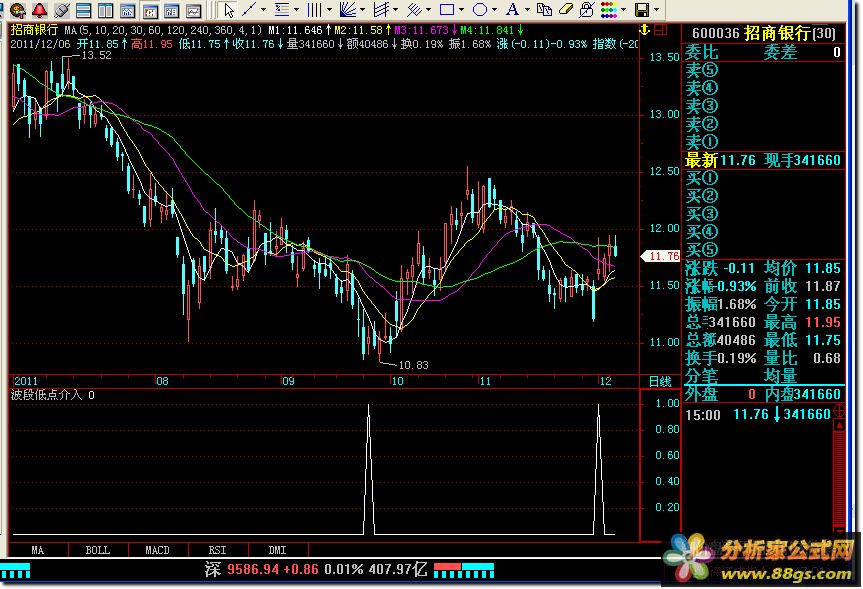The height and width of the screenshot is (589, 863).
Task: Expand the vertical lines dropdown arrow
Action: click(329, 9)
